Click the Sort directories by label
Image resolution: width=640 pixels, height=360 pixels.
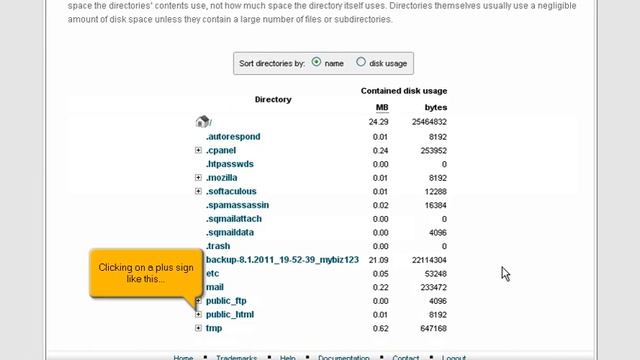272,64
